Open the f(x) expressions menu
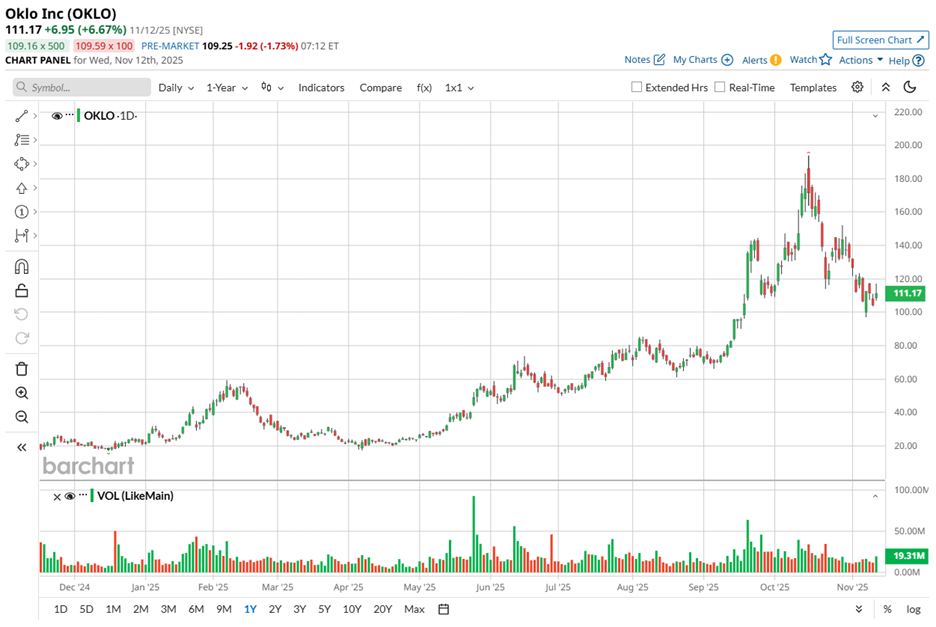Image resolution: width=936 pixels, height=627 pixels. pos(424,88)
